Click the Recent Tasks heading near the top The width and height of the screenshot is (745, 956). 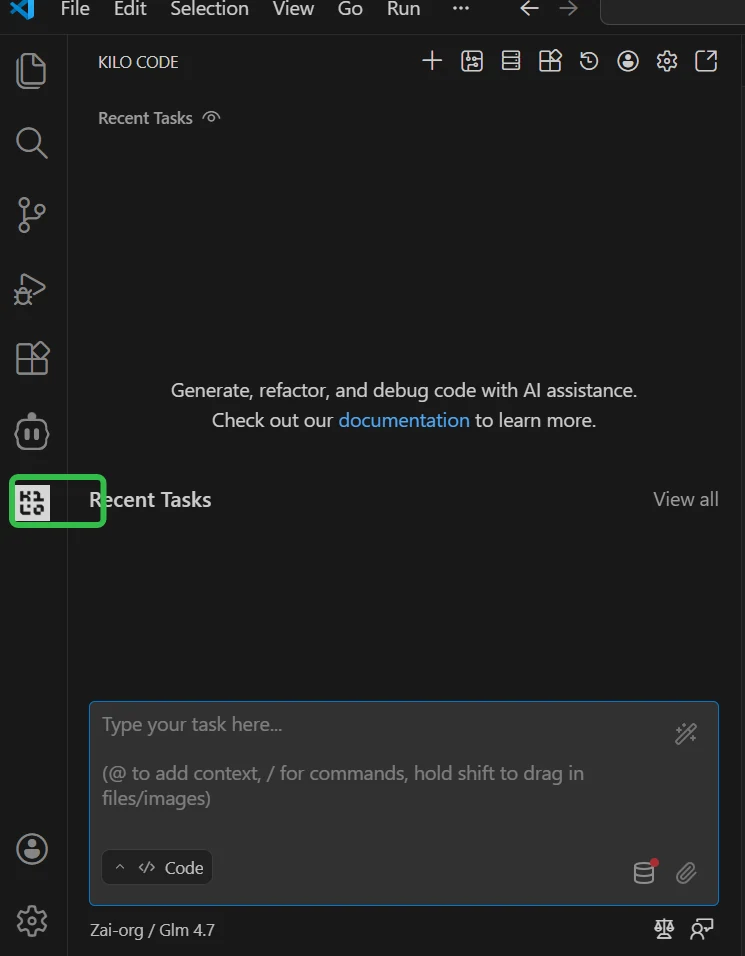145,118
